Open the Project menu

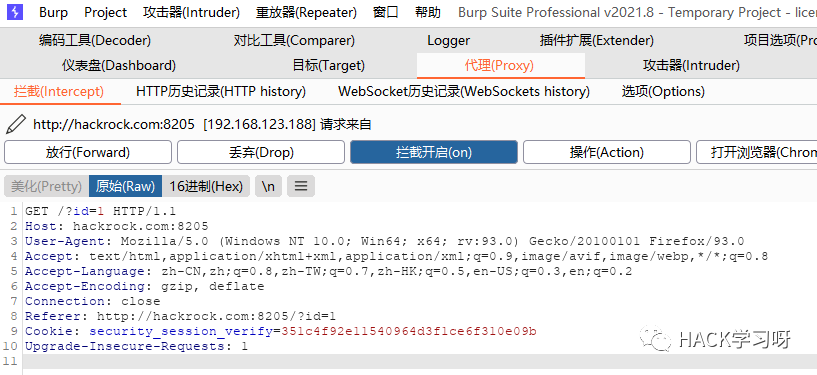pos(106,12)
